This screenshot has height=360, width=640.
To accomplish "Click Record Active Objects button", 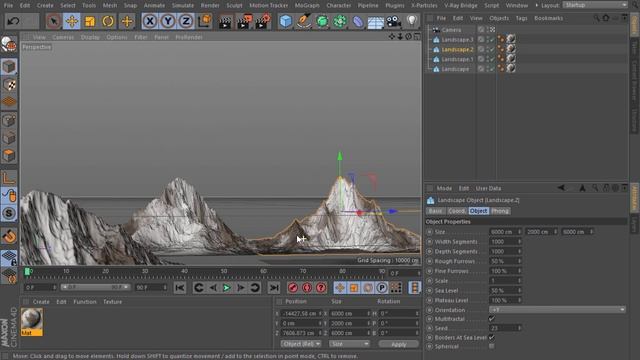I will (x=293, y=288).
